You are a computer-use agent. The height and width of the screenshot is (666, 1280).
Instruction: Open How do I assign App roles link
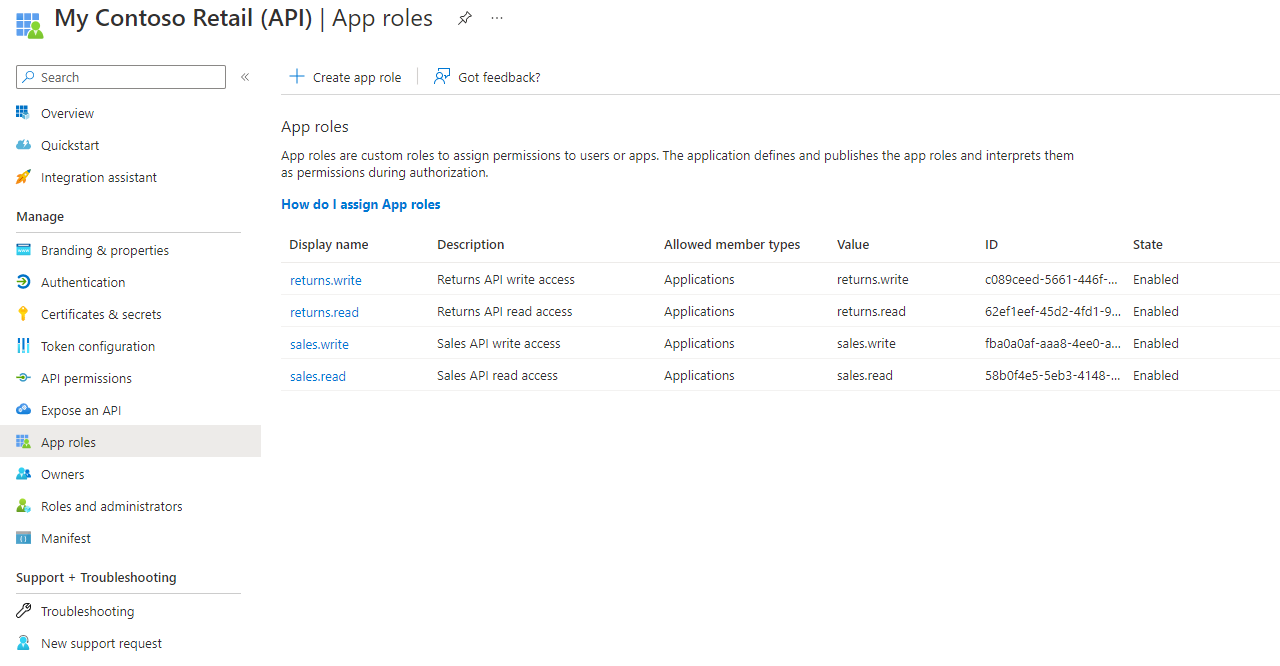click(x=361, y=204)
